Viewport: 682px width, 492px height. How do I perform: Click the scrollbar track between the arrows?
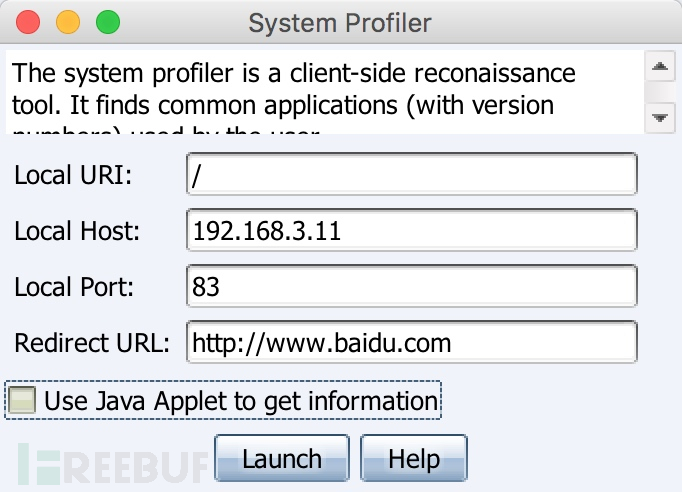[660, 92]
